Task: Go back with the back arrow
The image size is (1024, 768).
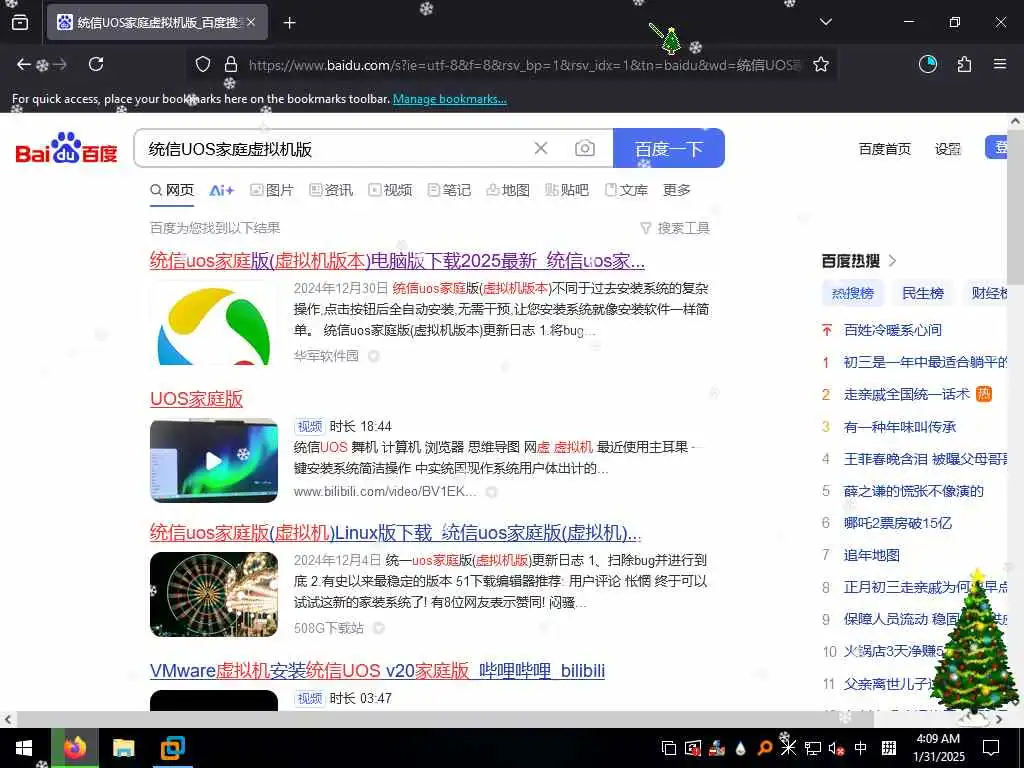Action: [x=24, y=64]
